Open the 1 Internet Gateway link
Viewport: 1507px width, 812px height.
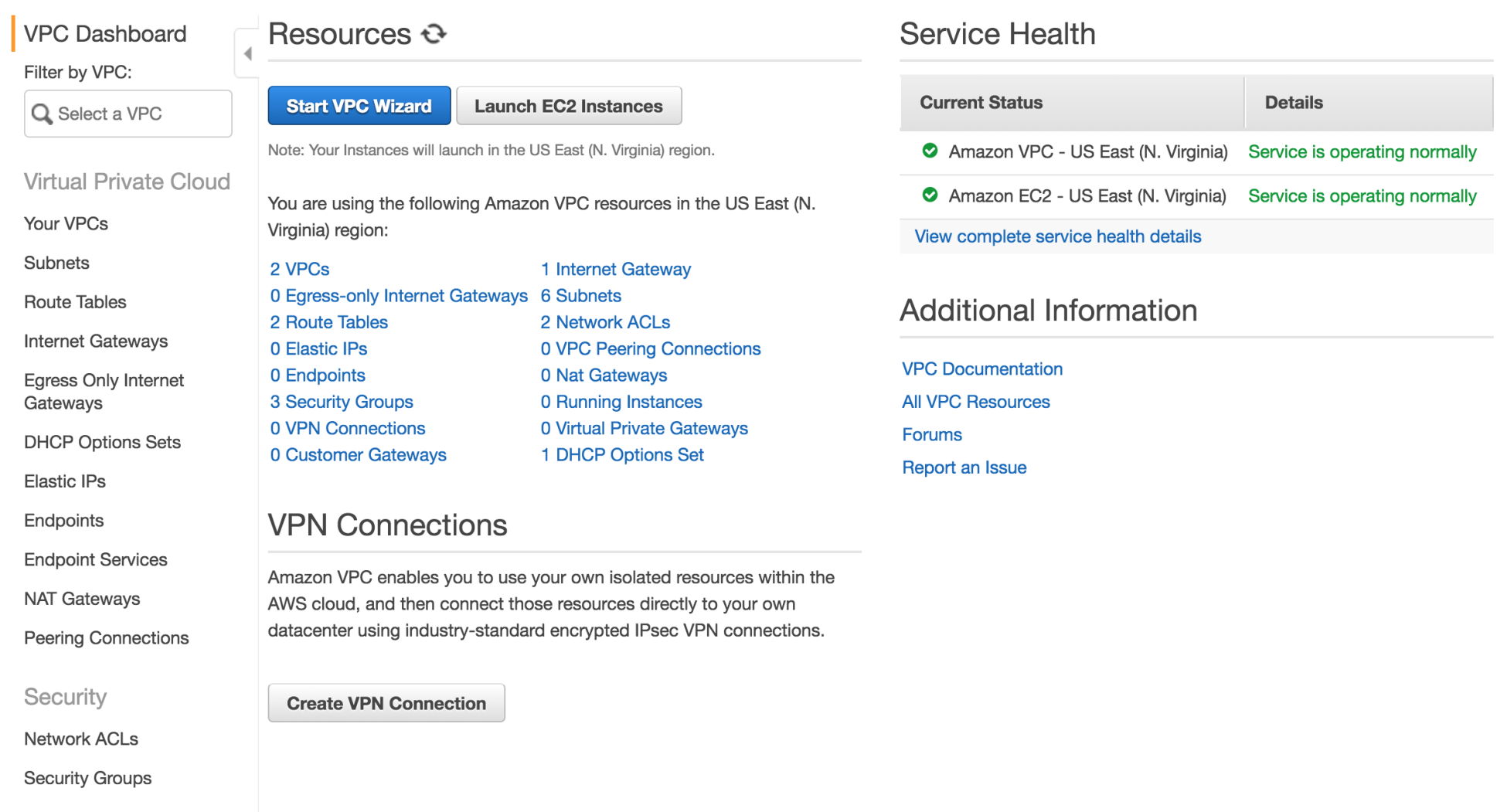[x=616, y=269]
